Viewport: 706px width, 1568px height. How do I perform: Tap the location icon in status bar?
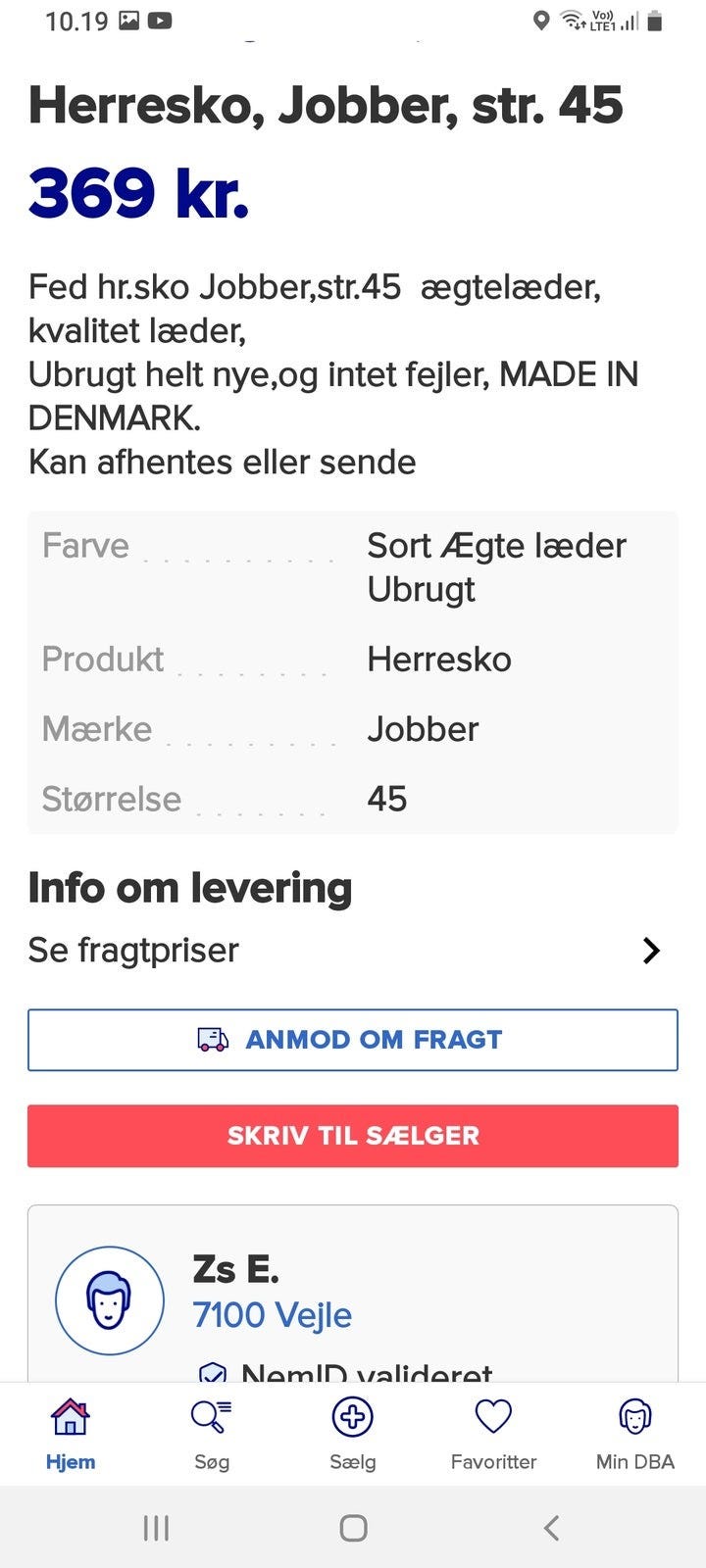(540, 21)
